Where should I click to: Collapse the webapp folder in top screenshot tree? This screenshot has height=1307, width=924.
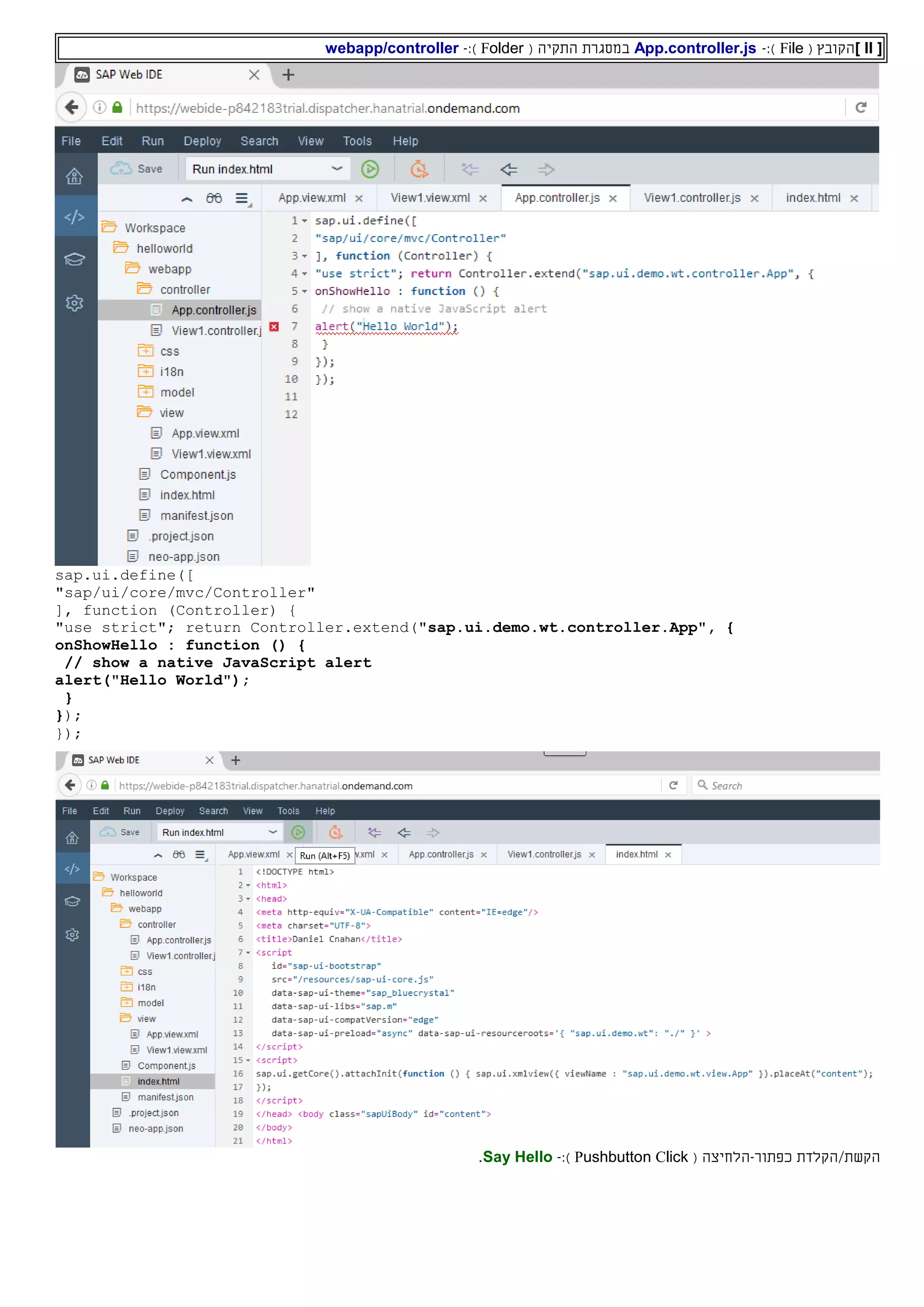pyautogui.click(x=133, y=268)
